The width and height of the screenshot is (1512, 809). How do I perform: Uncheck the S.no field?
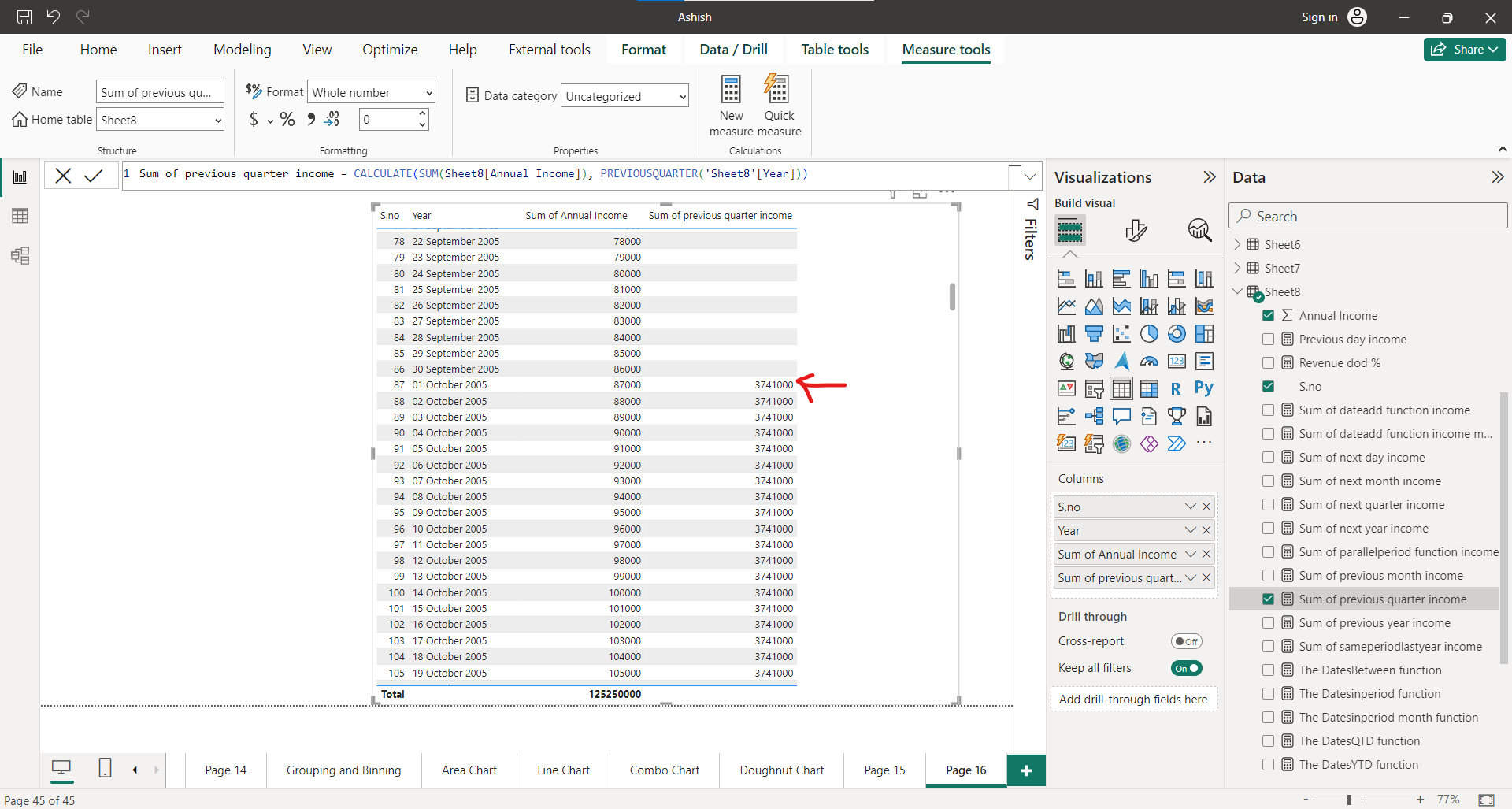point(1269,386)
